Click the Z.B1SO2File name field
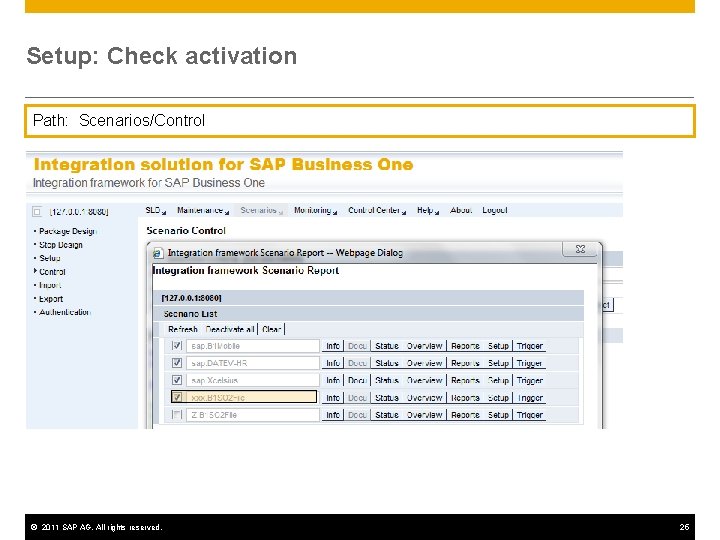Viewport: 720px width, 540px height. click(253, 415)
